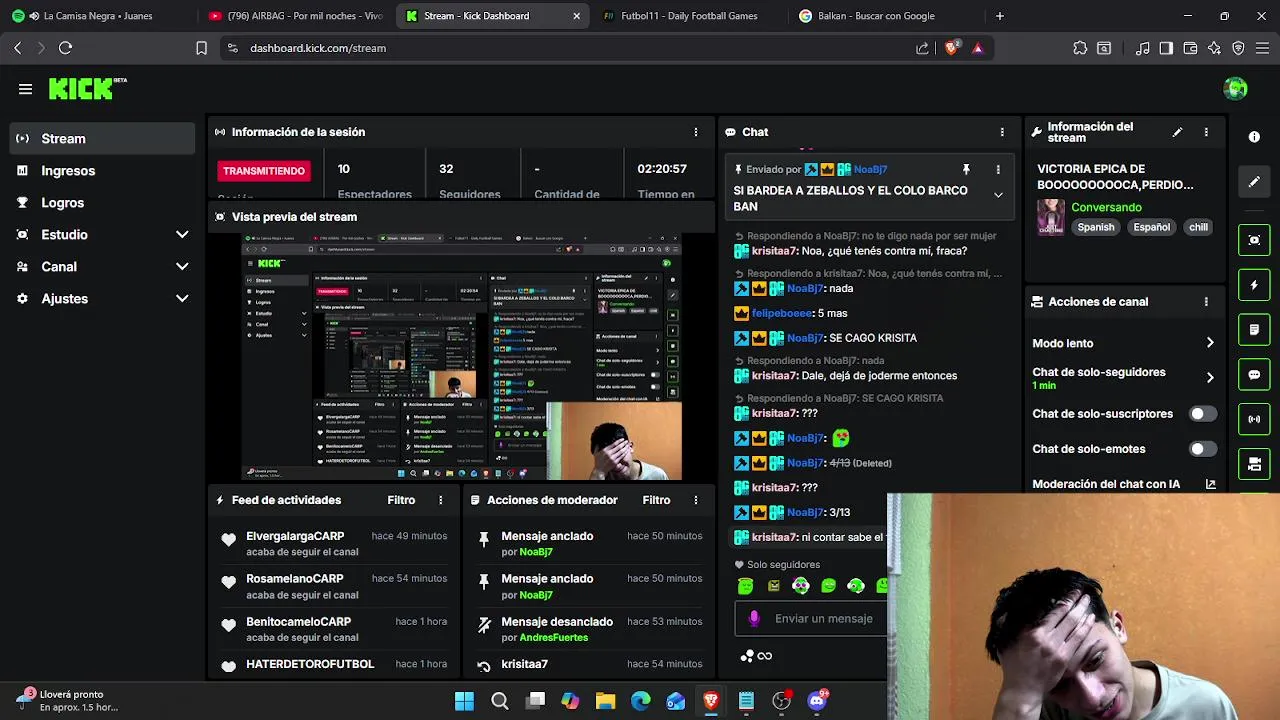Viewport: 1280px width, 720px height.
Task: Open Modo lento settings arrow
Action: pos(1210,343)
